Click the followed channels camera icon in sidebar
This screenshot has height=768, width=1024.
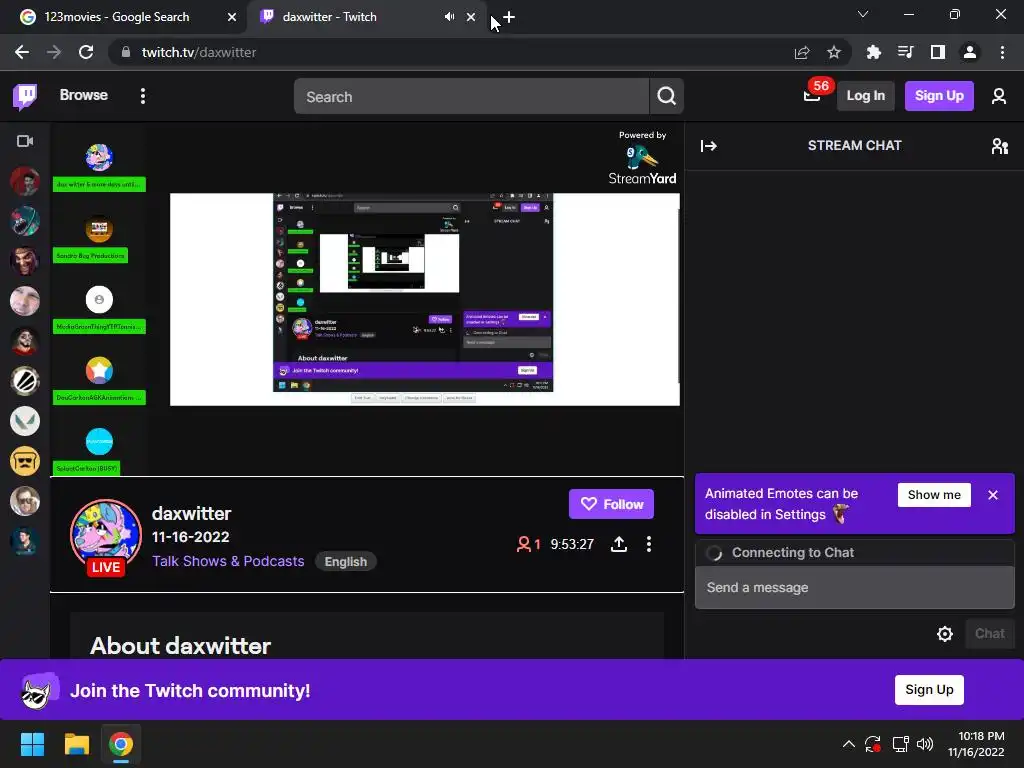coord(25,141)
